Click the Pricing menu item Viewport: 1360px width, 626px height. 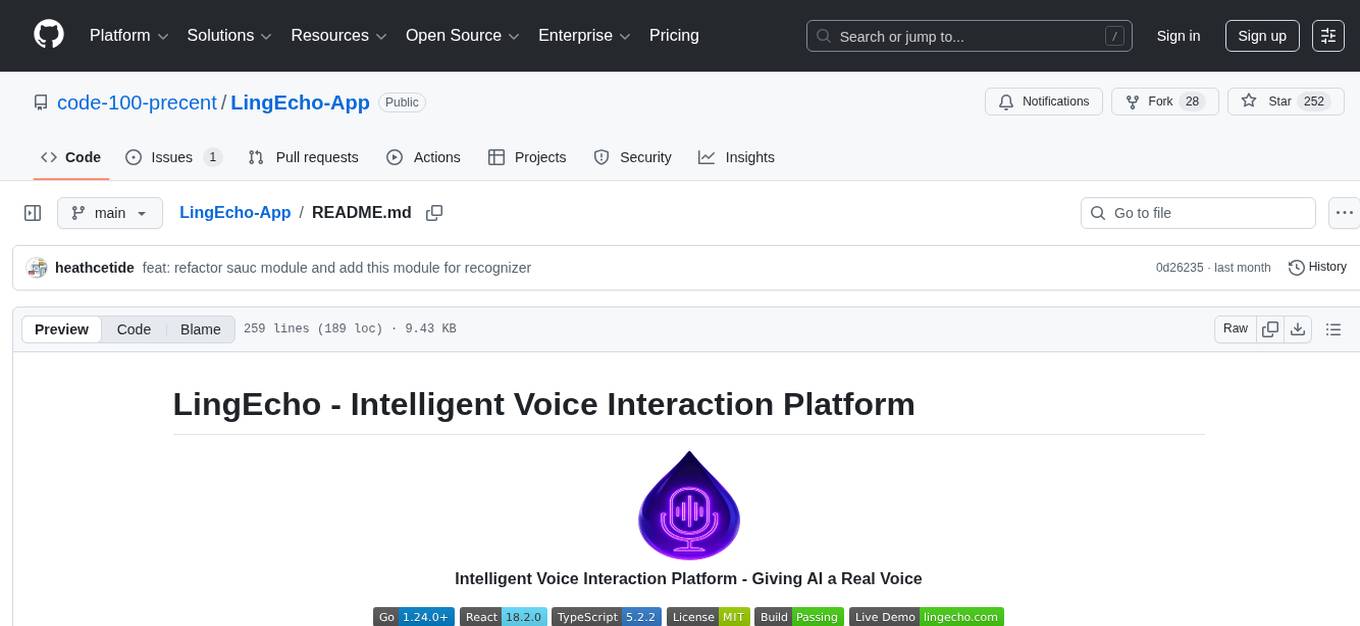coord(674,35)
